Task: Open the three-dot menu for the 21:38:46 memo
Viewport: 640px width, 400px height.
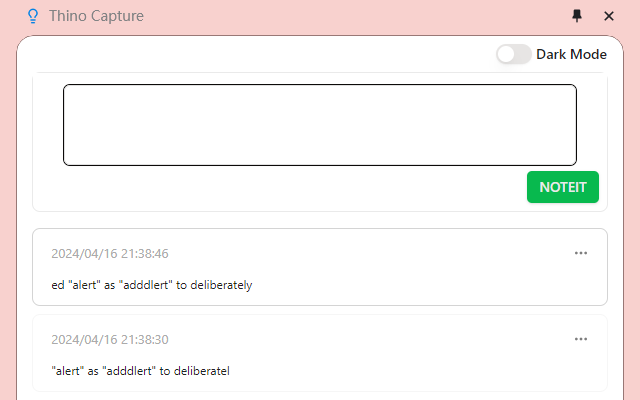Action: coord(581,253)
